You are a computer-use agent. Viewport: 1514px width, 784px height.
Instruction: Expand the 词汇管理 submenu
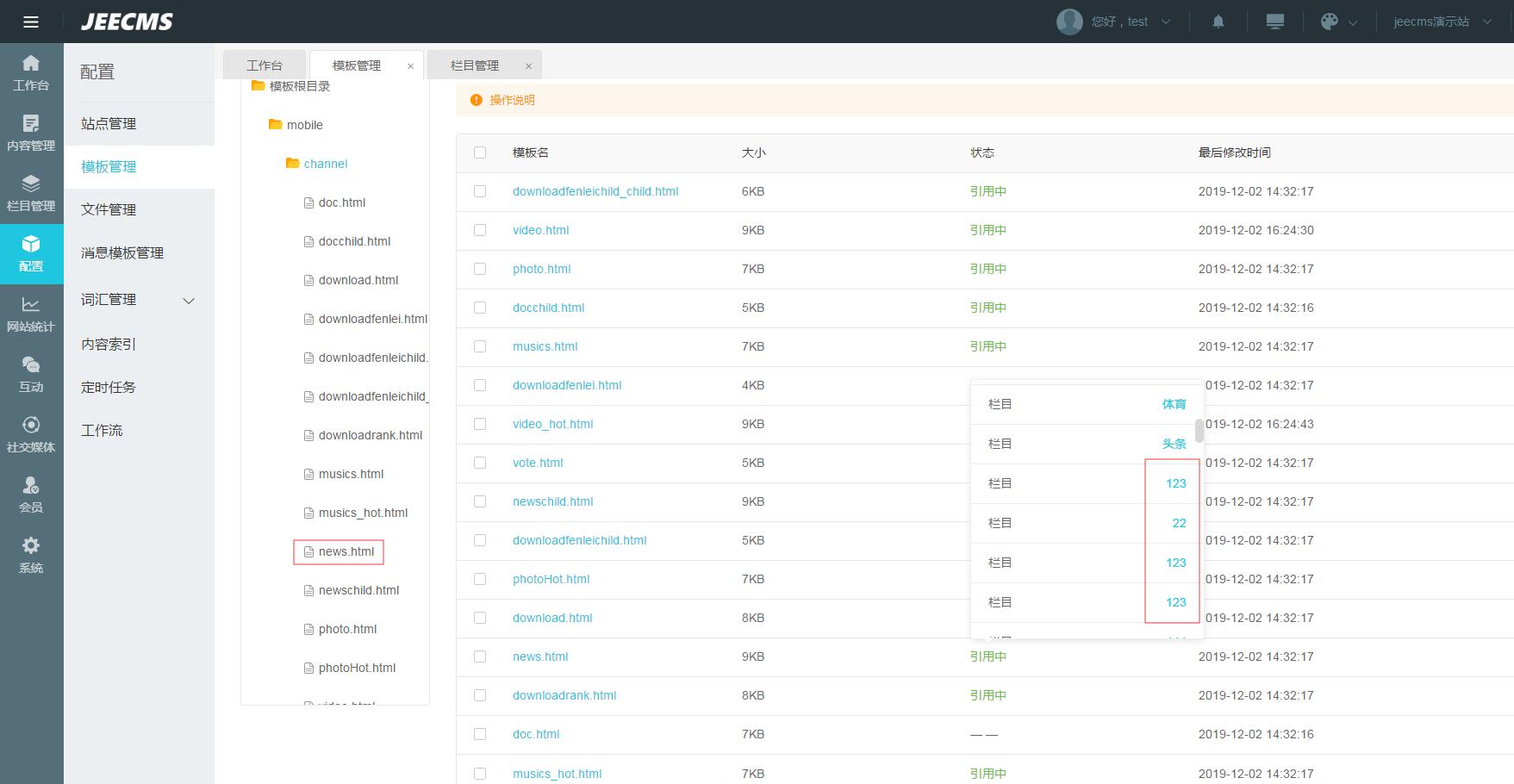tap(189, 300)
